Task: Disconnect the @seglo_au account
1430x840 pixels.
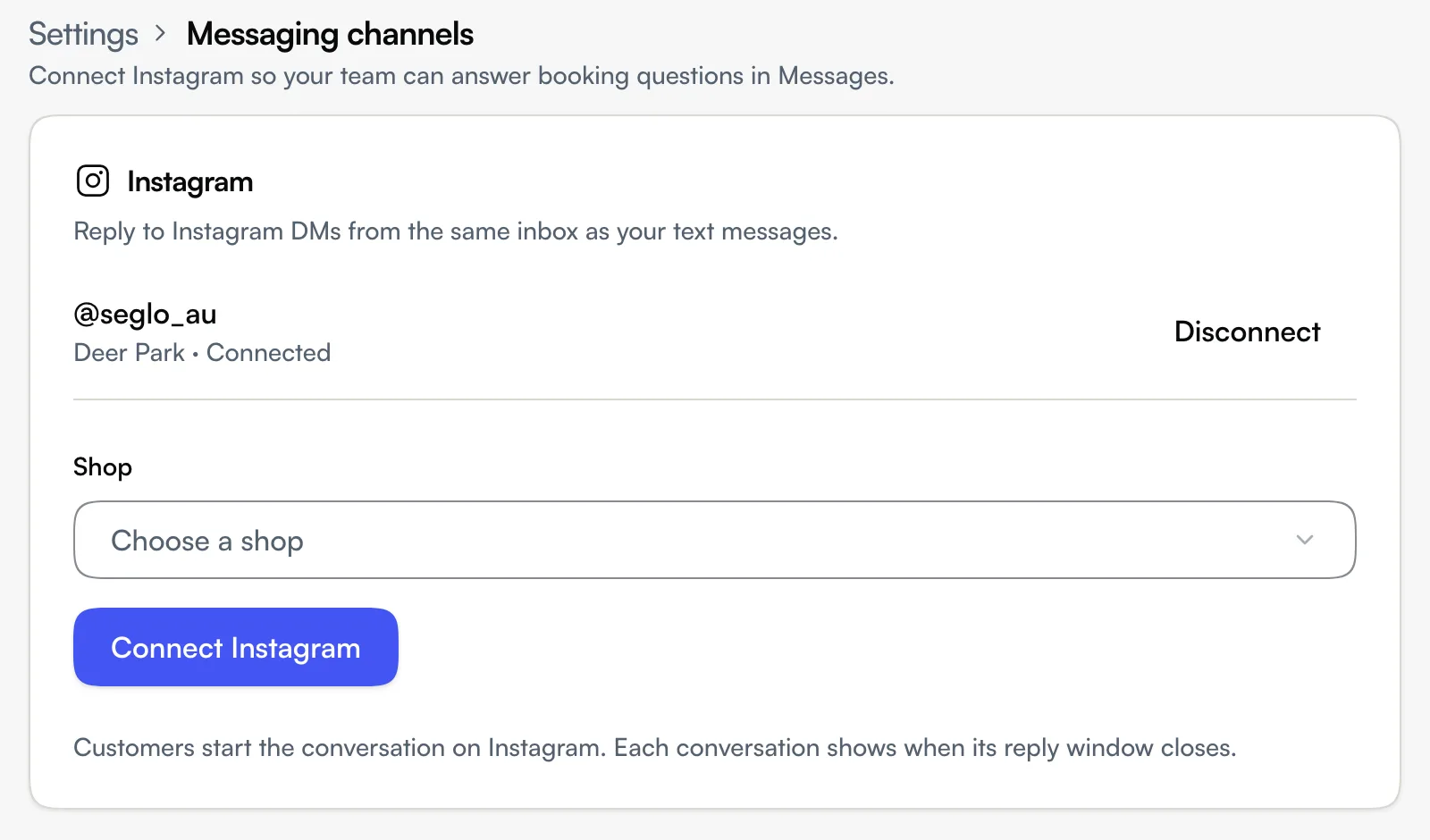Action: pos(1247,332)
